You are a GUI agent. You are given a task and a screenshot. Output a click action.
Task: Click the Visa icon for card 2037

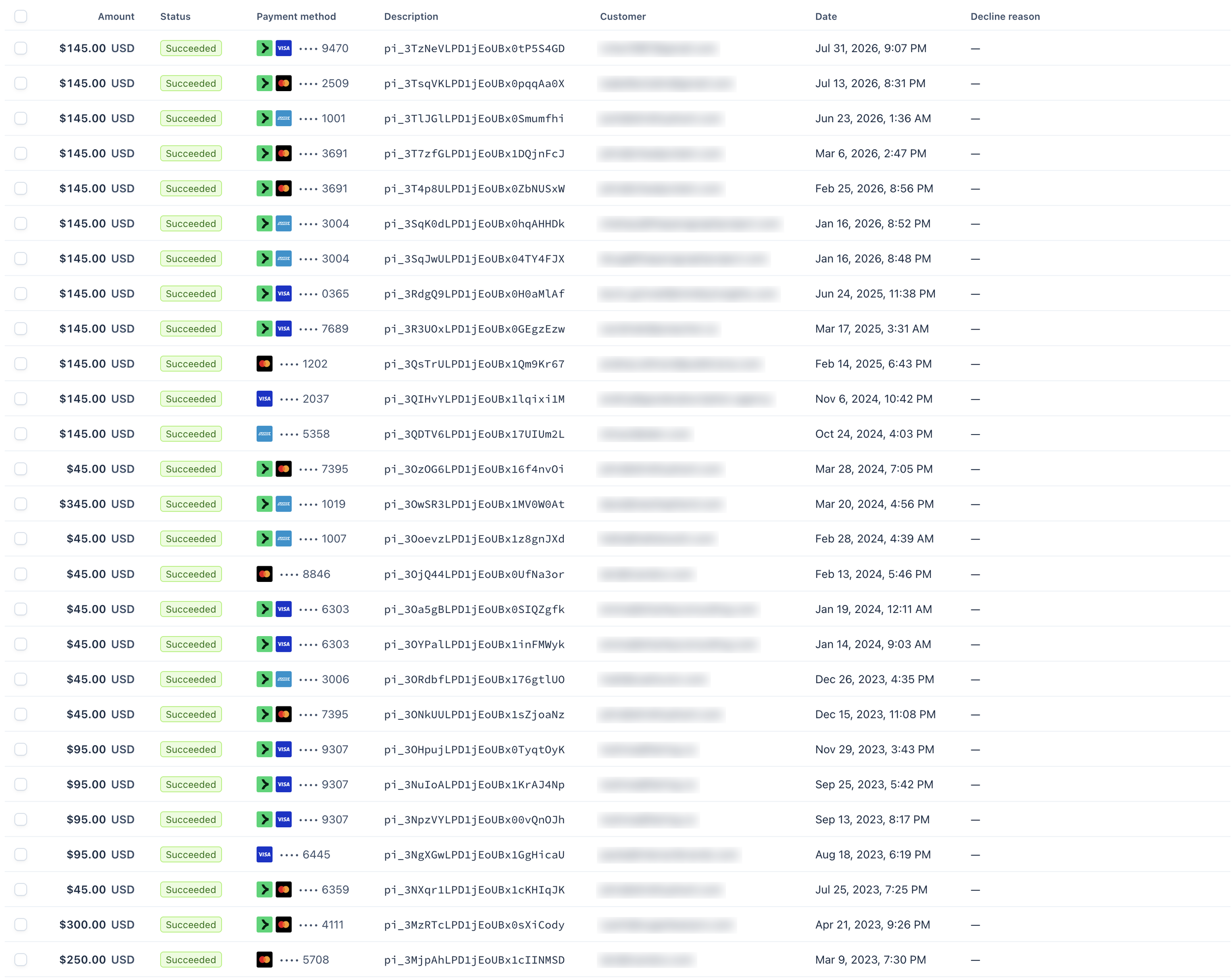pos(264,399)
